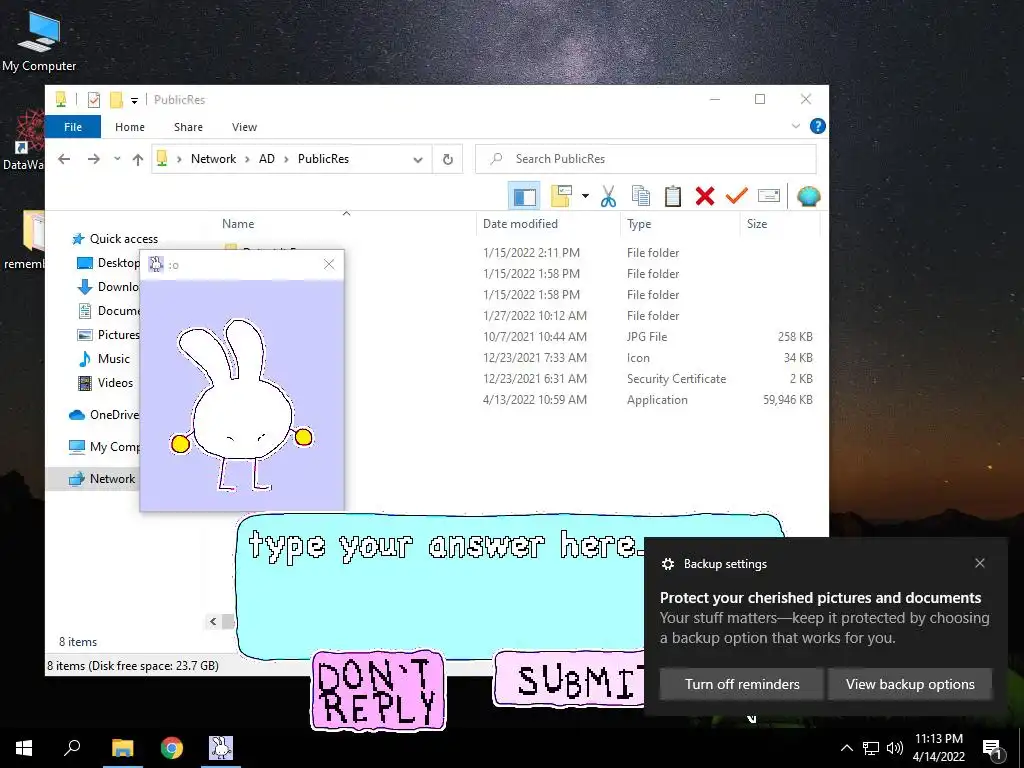Click the DON'T REPLY button
The image size is (1024, 768).
coord(378,690)
